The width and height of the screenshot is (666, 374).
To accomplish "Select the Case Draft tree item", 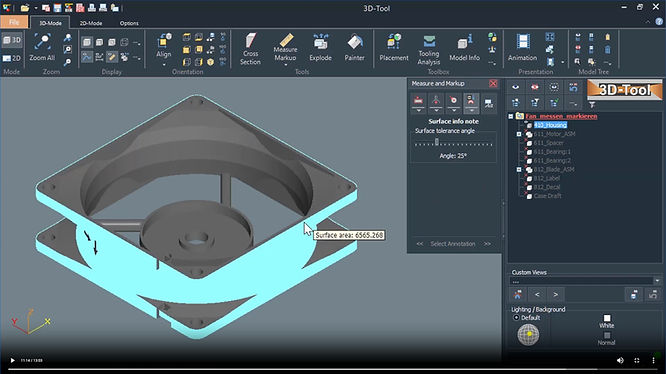I will point(547,196).
